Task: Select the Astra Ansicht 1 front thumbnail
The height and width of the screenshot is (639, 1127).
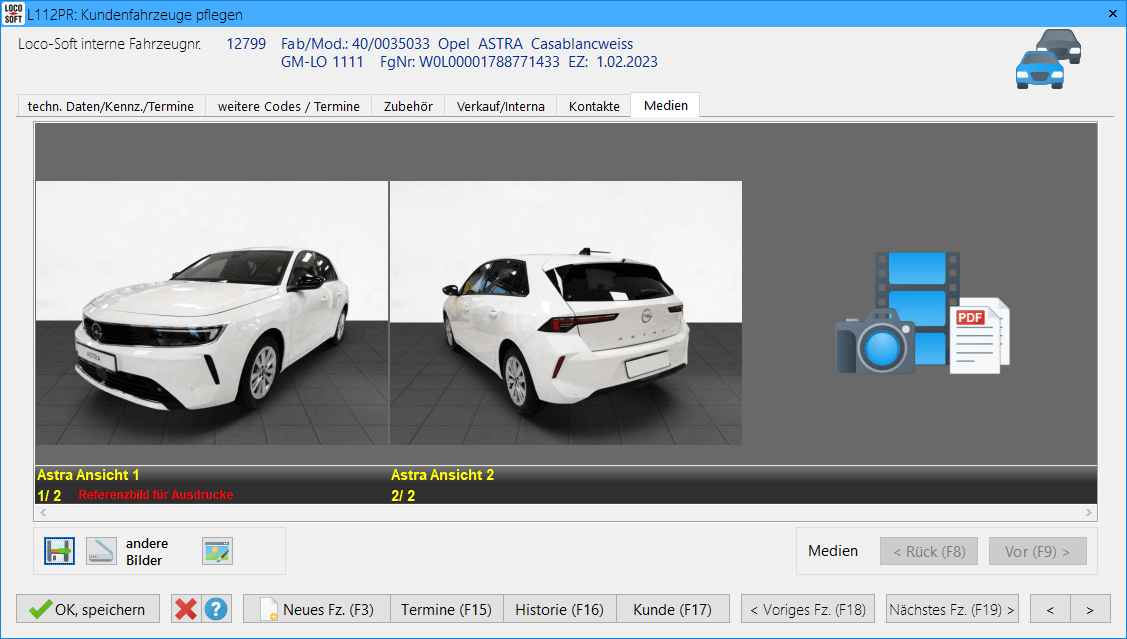Action: [211, 312]
